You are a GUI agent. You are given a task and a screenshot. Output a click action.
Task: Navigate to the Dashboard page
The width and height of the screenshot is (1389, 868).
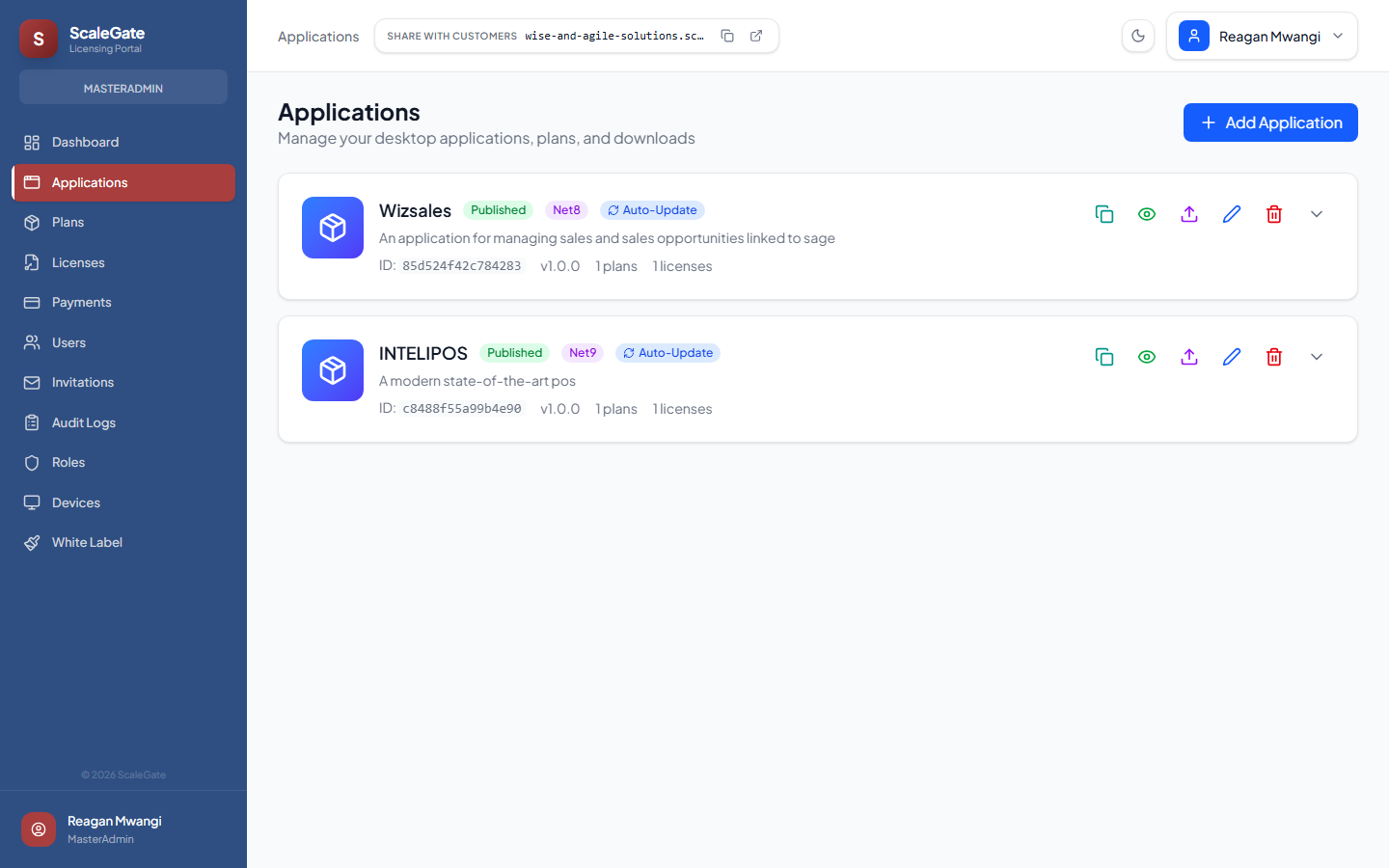click(83, 142)
